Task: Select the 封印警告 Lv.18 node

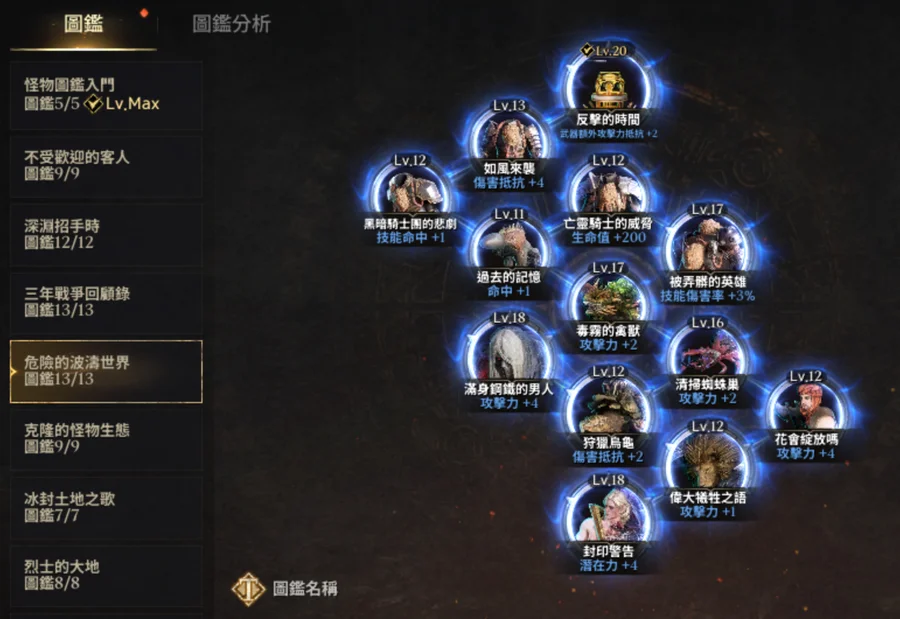Action: point(608,514)
